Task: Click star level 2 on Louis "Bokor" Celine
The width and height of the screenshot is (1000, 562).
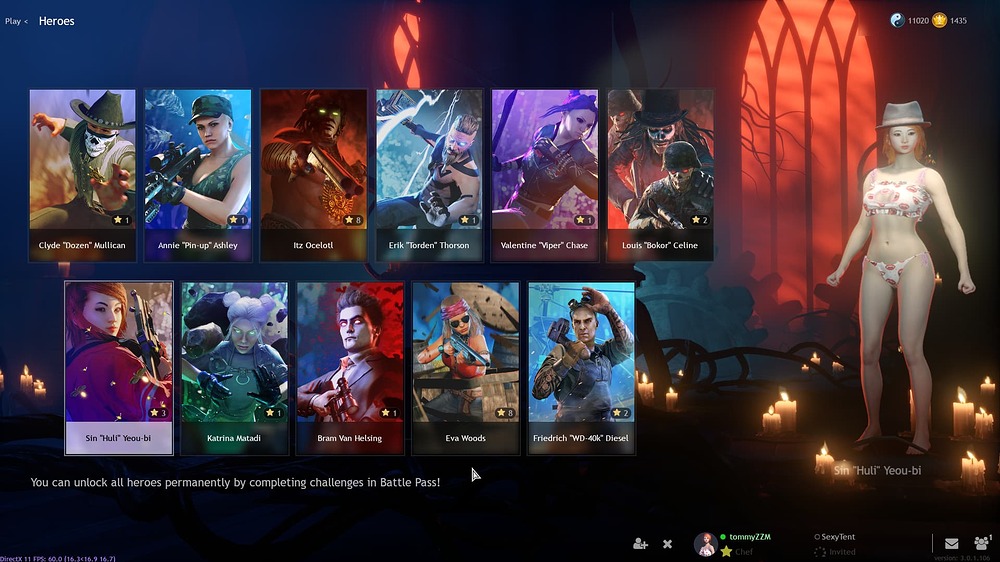Action: (x=700, y=220)
